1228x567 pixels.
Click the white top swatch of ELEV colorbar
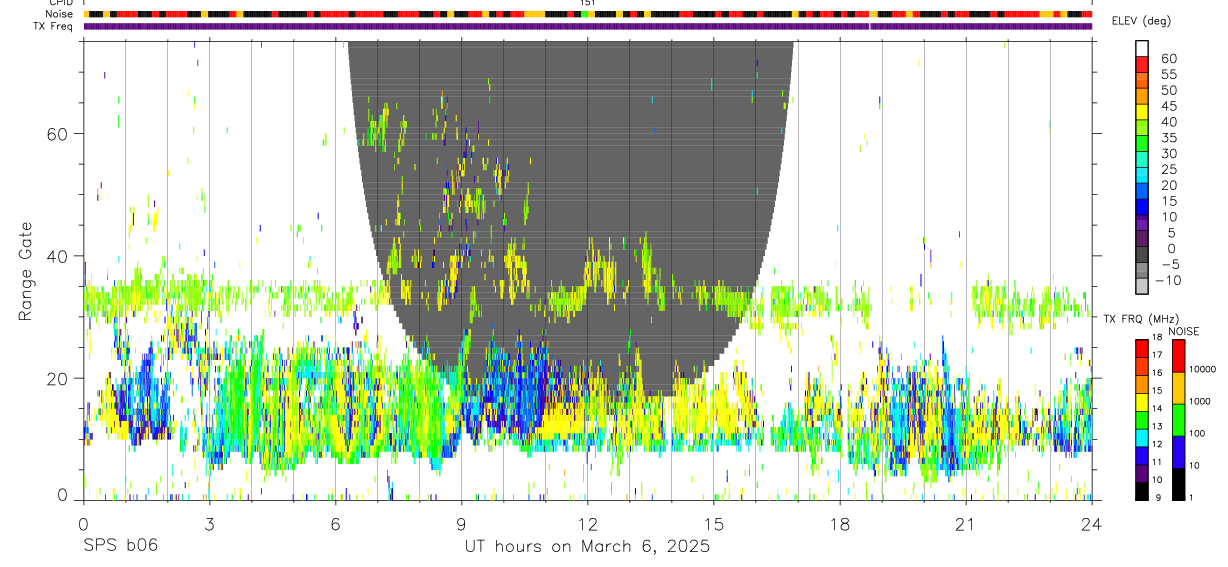[x=1142, y=48]
